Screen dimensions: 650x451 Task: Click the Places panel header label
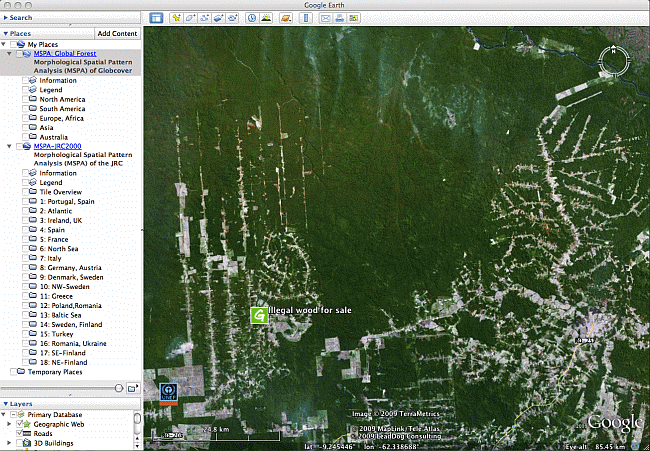tap(20, 34)
